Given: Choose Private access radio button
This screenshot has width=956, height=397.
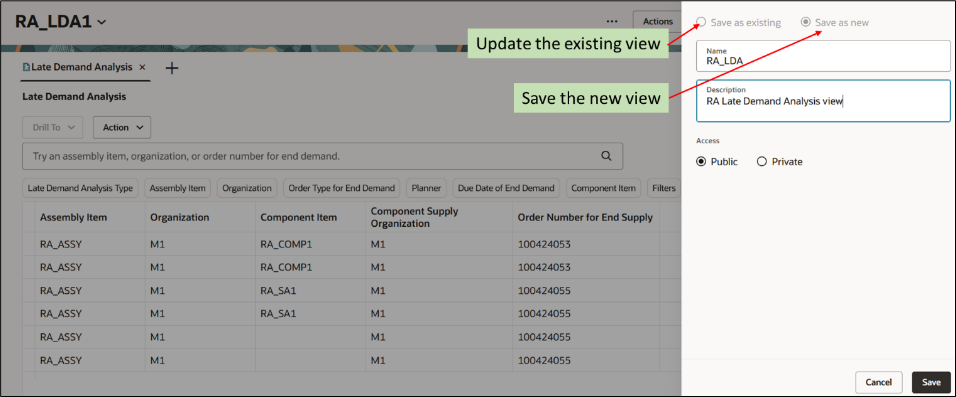Looking at the screenshot, I should click(x=762, y=162).
